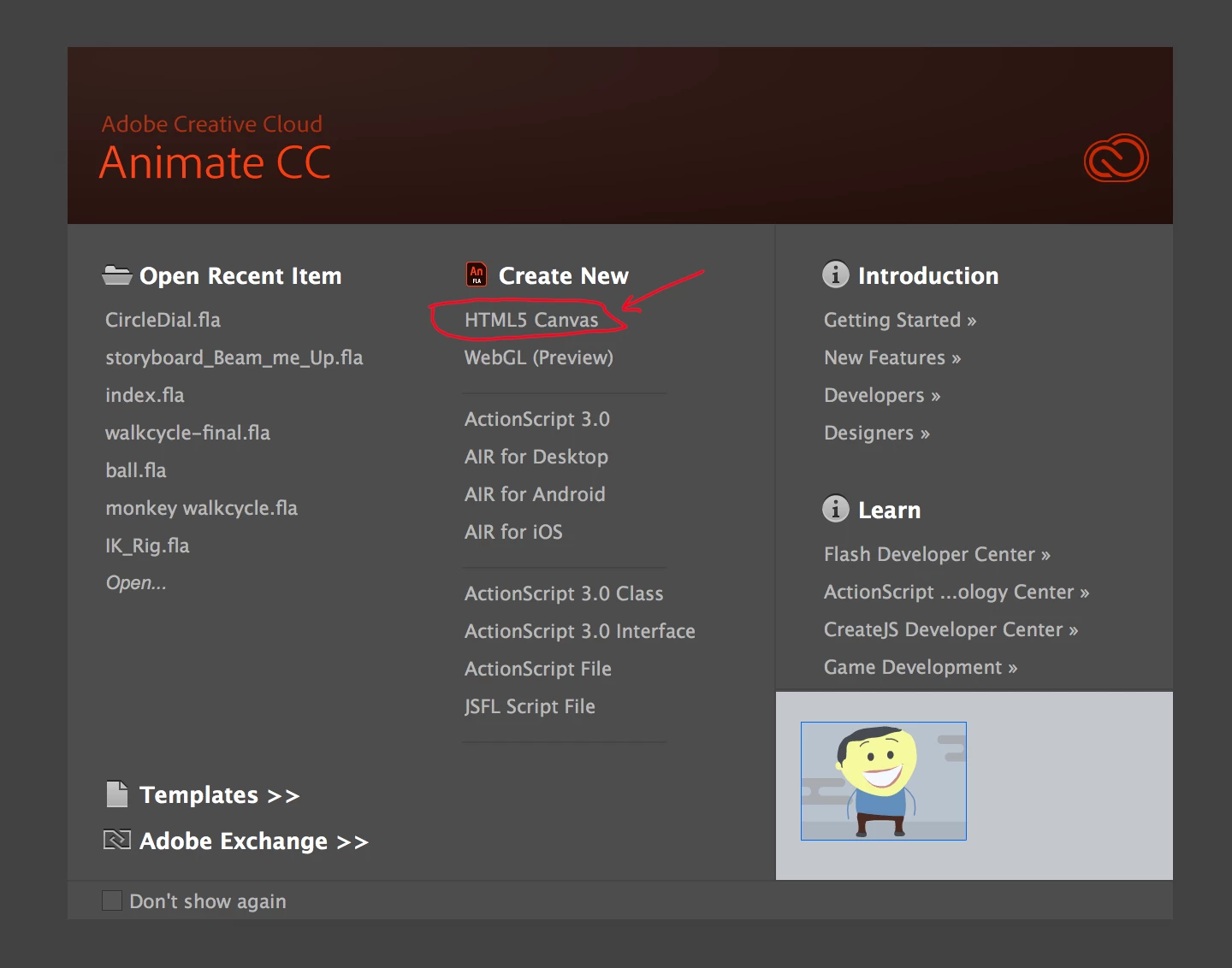Open the Flash Developer Center » link
This screenshot has height=968, width=1232.
pos(937,554)
